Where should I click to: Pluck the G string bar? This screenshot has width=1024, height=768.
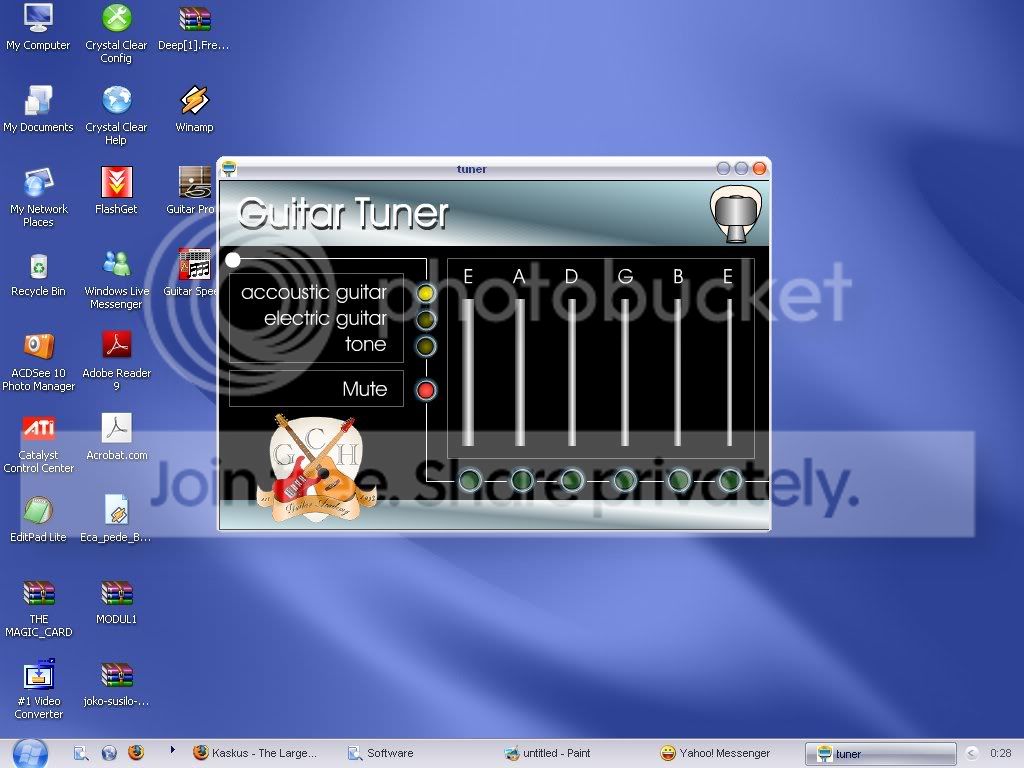(x=625, y=372)
